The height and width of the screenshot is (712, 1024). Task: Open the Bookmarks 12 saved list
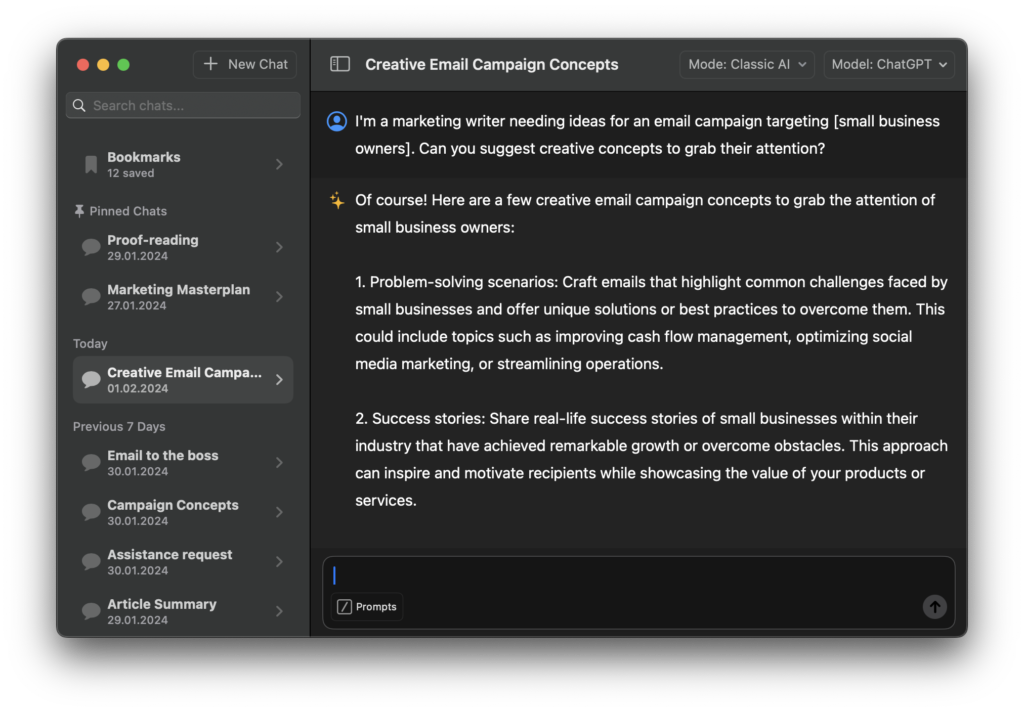[x=183, y=165]
